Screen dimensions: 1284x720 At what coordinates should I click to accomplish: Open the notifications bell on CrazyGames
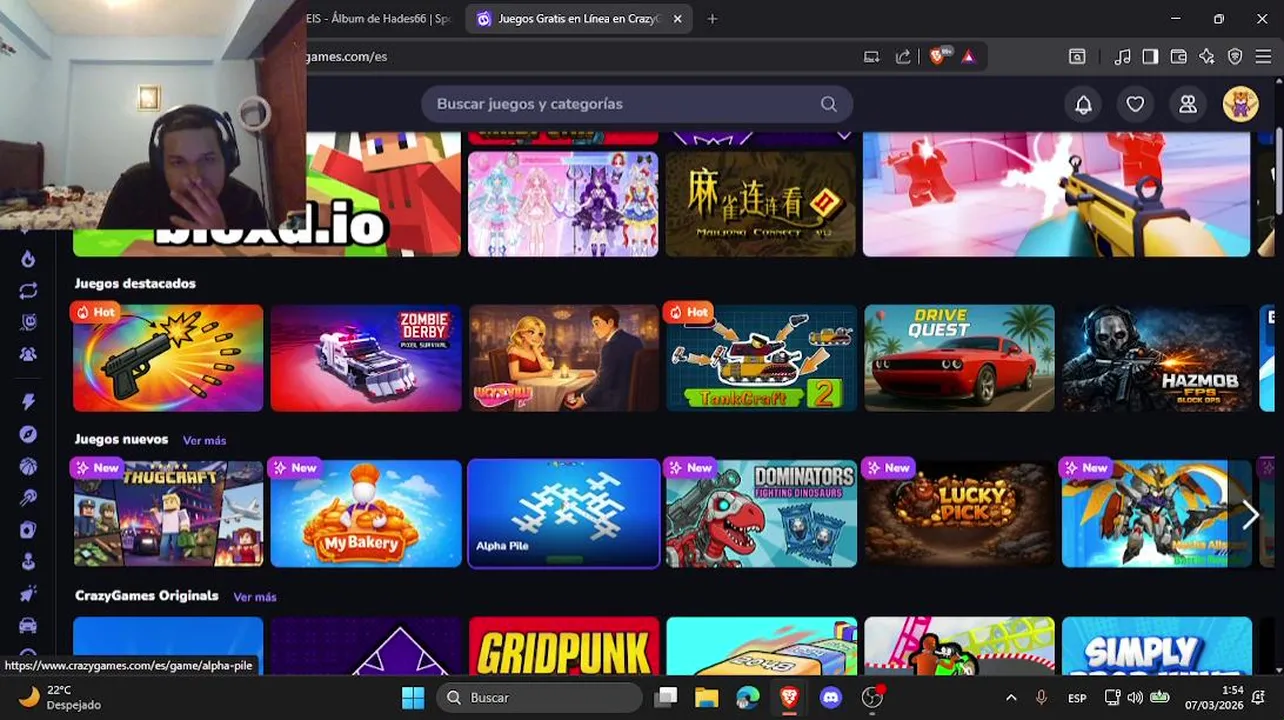click(x=1083, y=104)
